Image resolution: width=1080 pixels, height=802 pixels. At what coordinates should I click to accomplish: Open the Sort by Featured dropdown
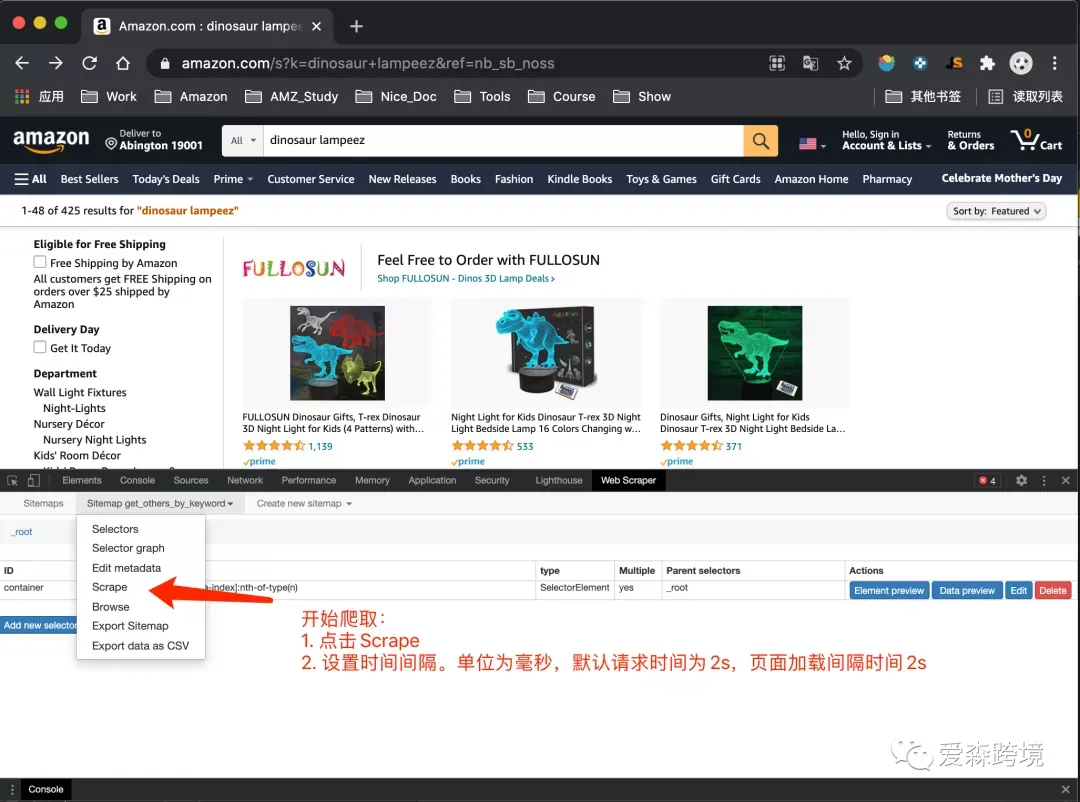[x=996, y=212]
